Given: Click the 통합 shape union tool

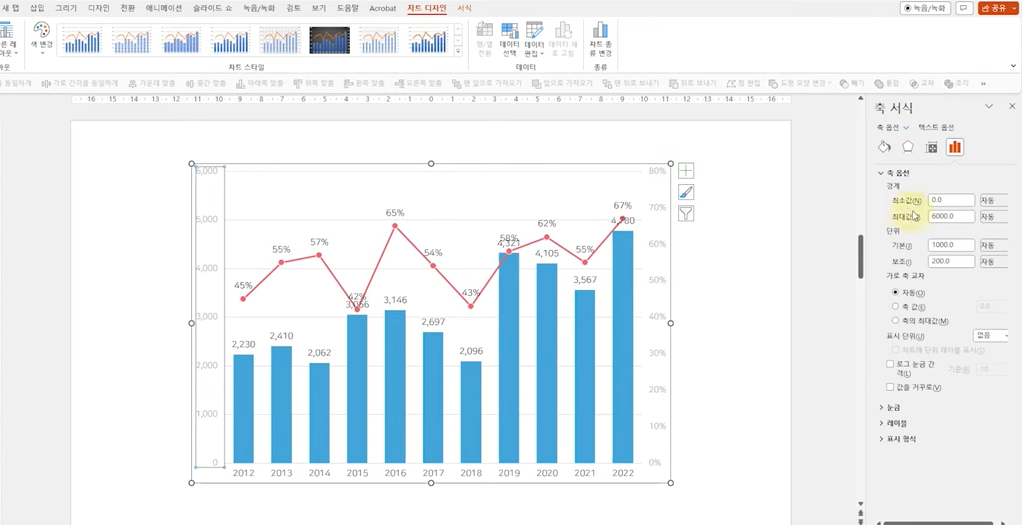Looking at the screenshot, I should [886, 83].
